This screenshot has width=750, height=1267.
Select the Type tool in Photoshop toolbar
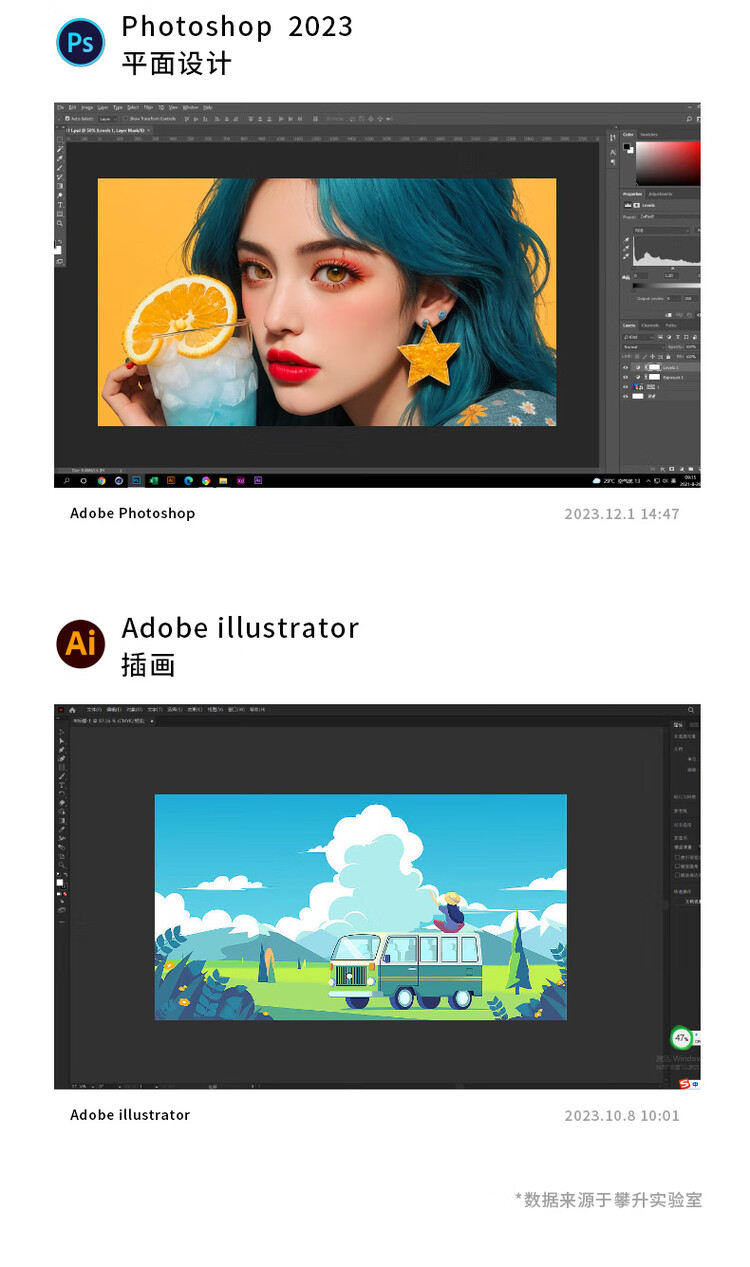[60, 205]
